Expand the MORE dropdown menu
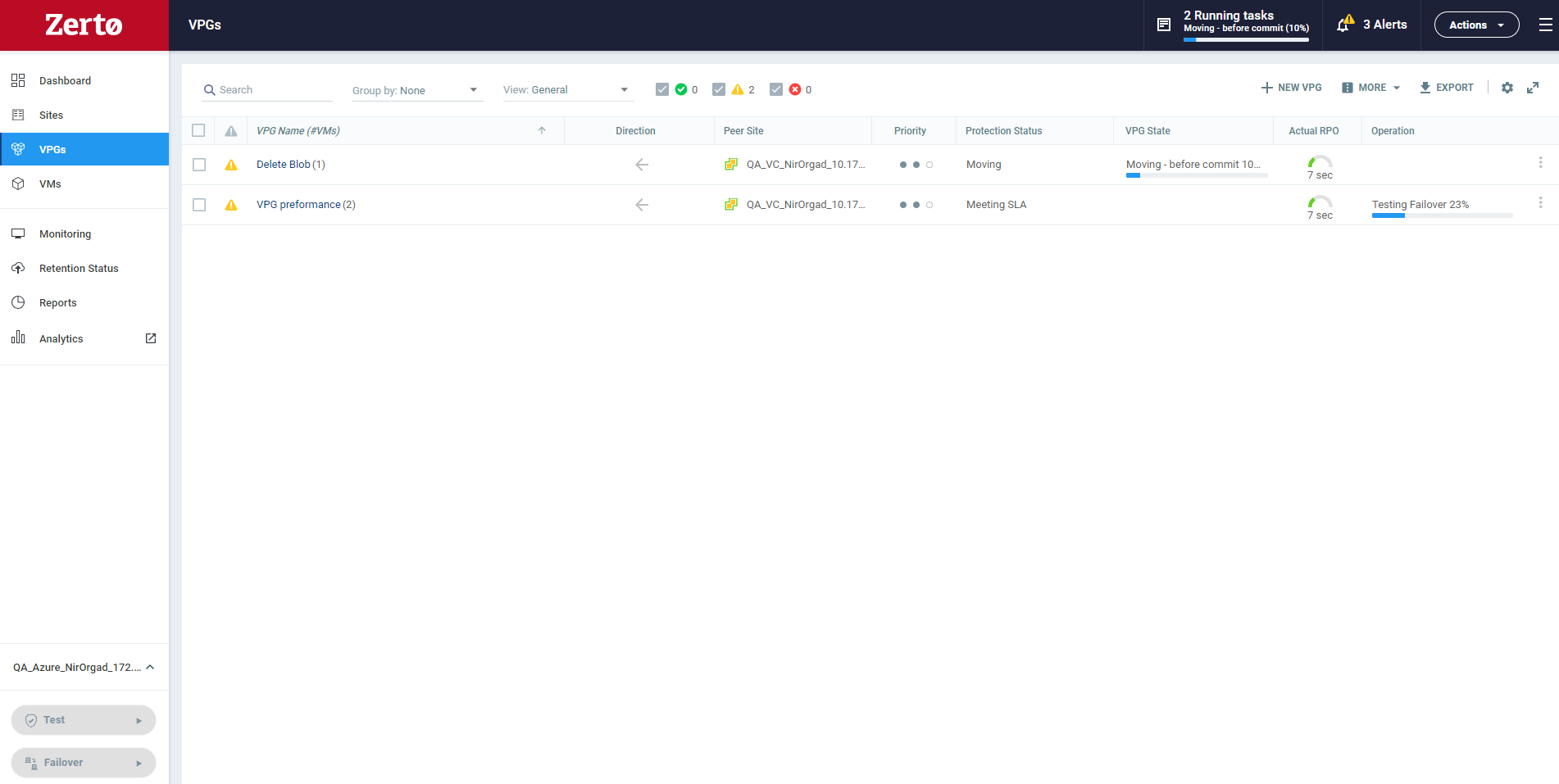The width and height of the screenshot is (1559, 784). pos(1371,88)
